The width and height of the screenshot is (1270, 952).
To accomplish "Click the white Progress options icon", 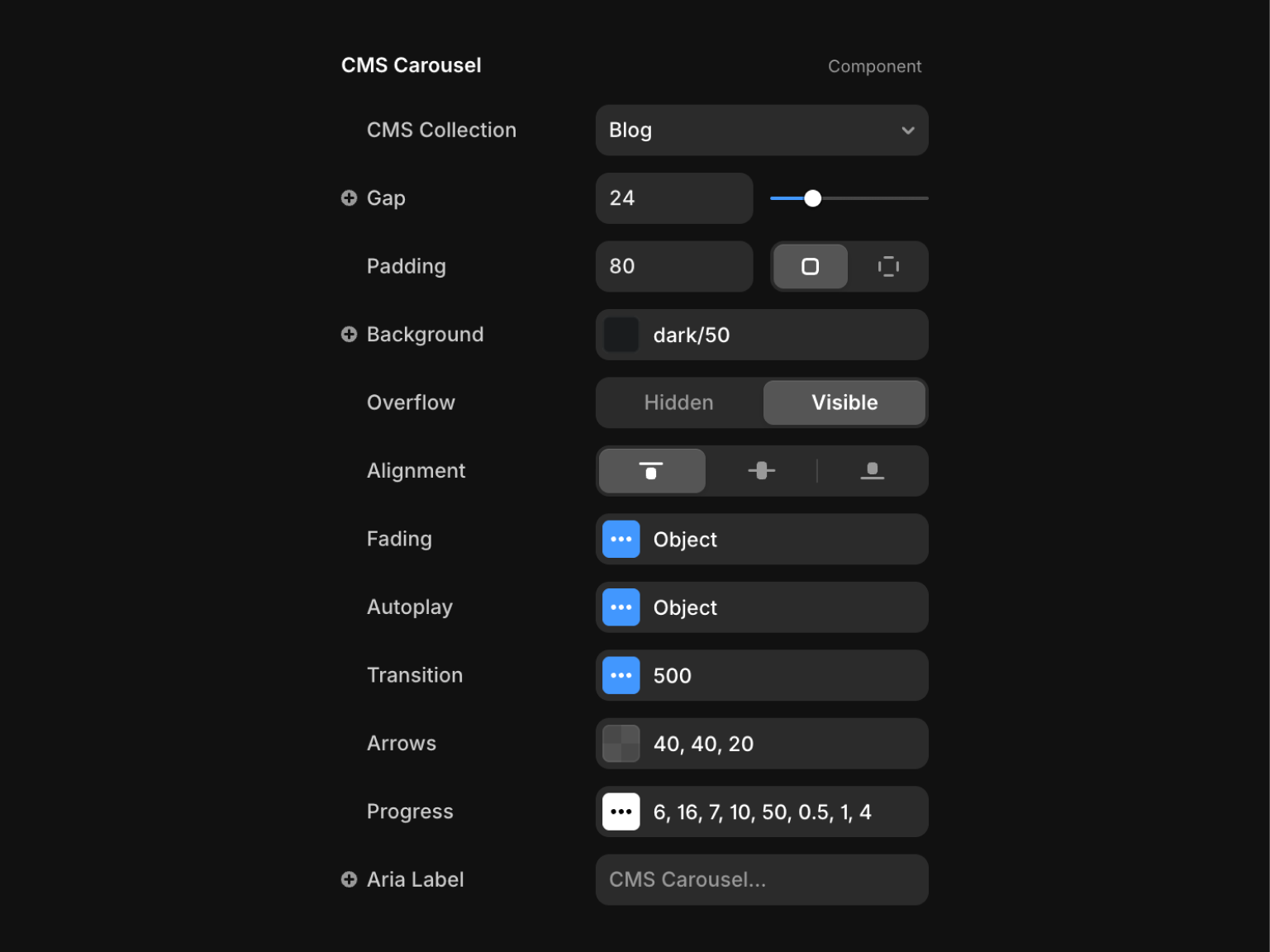I will pos(621,812).
